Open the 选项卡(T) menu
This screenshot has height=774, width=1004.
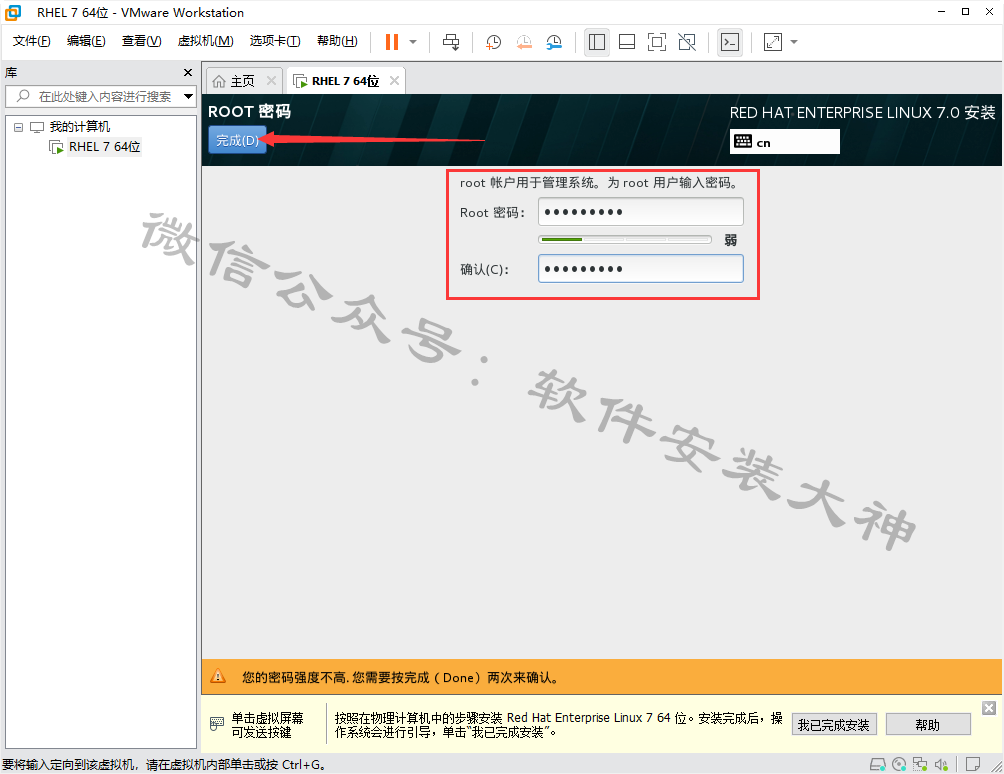[x=275, y=41]
